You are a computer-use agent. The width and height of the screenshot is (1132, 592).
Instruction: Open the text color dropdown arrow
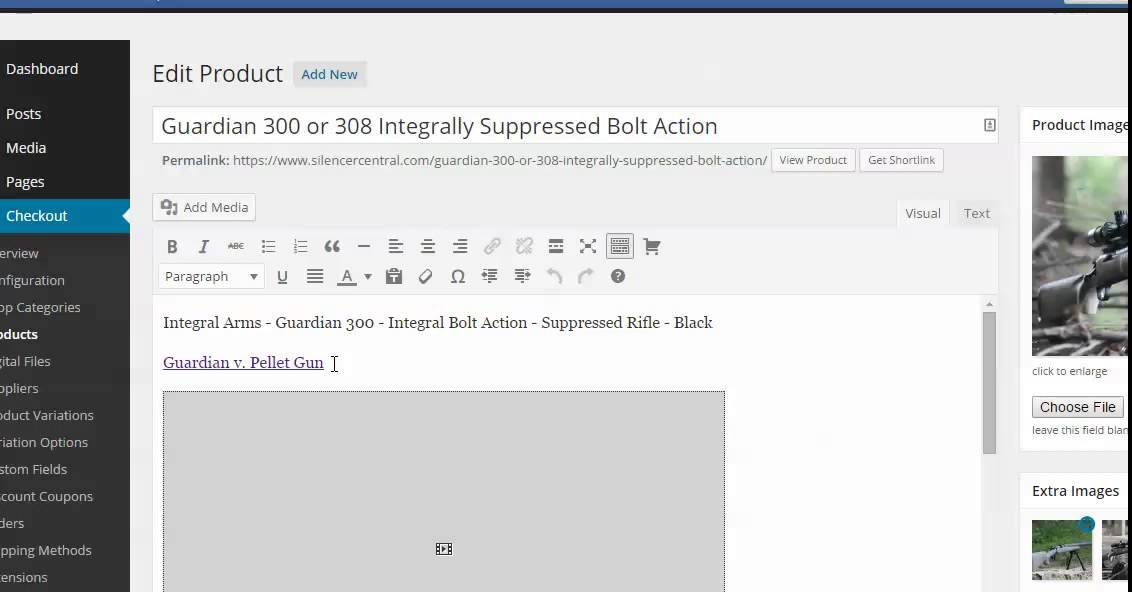point(367,277)
